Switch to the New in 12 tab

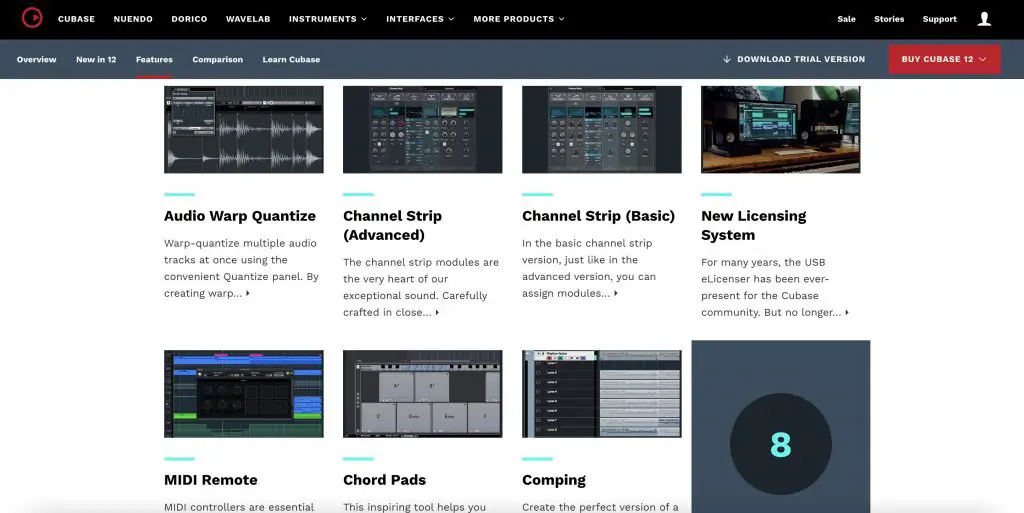(x=96, y=59)
